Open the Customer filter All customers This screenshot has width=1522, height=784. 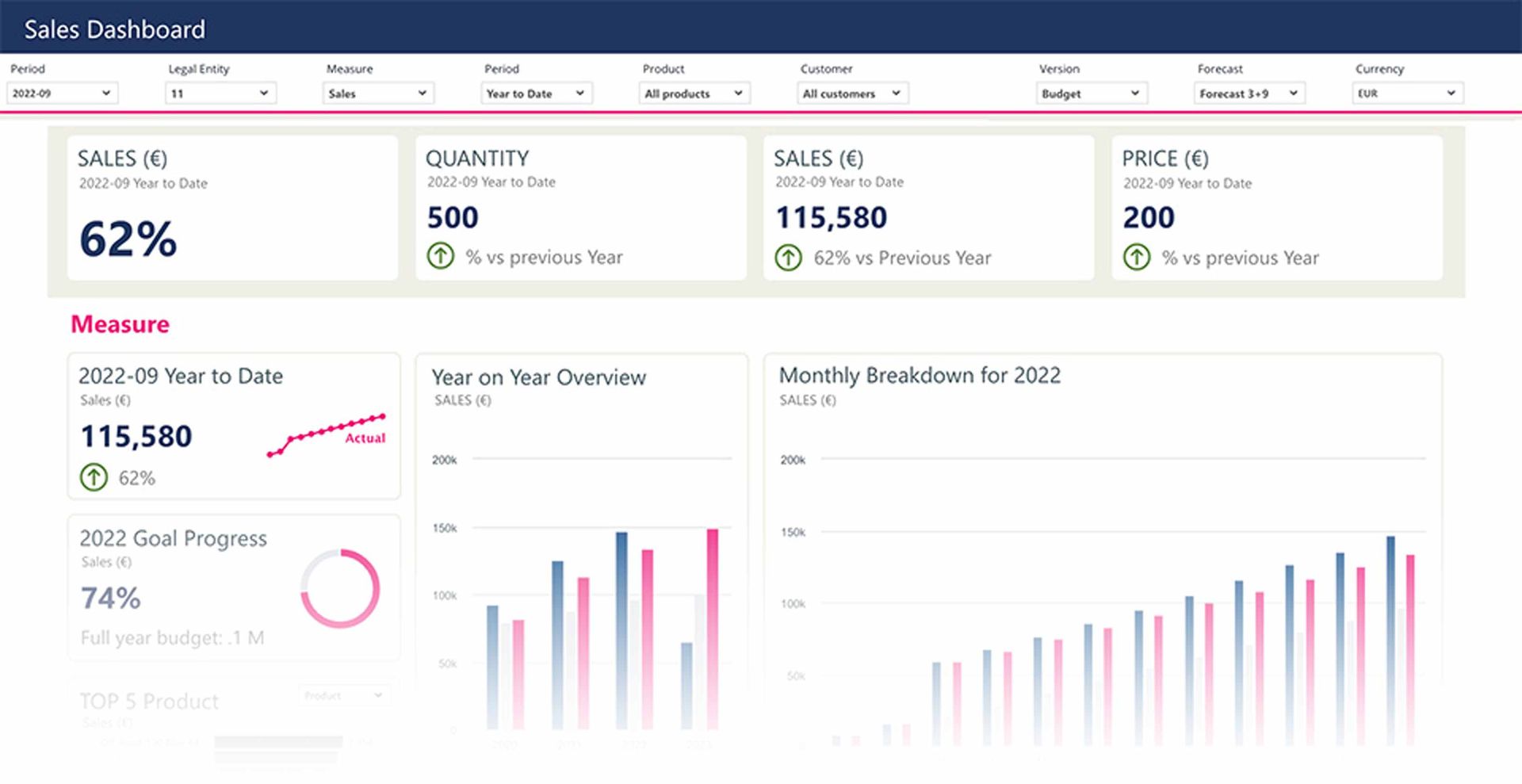[852, 94]
